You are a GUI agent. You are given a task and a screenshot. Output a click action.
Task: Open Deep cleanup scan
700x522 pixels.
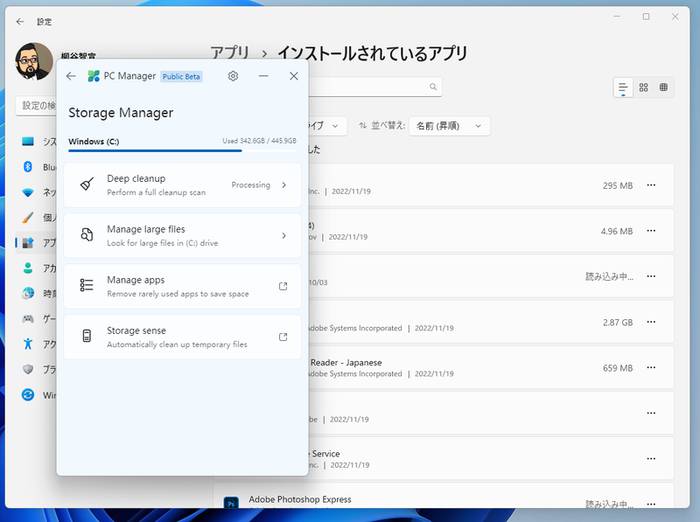click(182, 185)
